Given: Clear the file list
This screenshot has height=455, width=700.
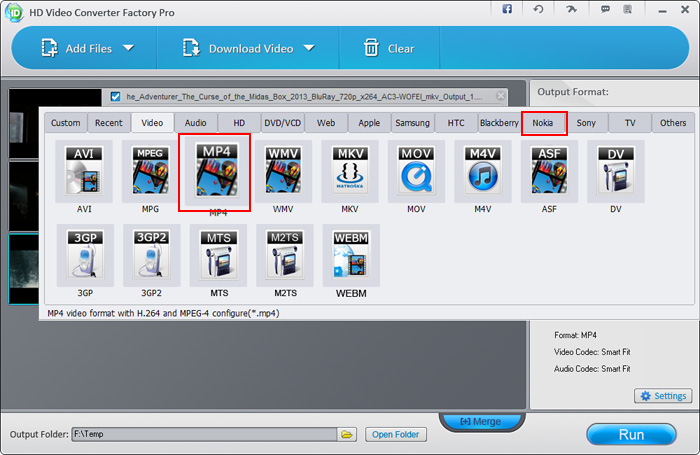Looking at the screenshot, I should [389, 48].
